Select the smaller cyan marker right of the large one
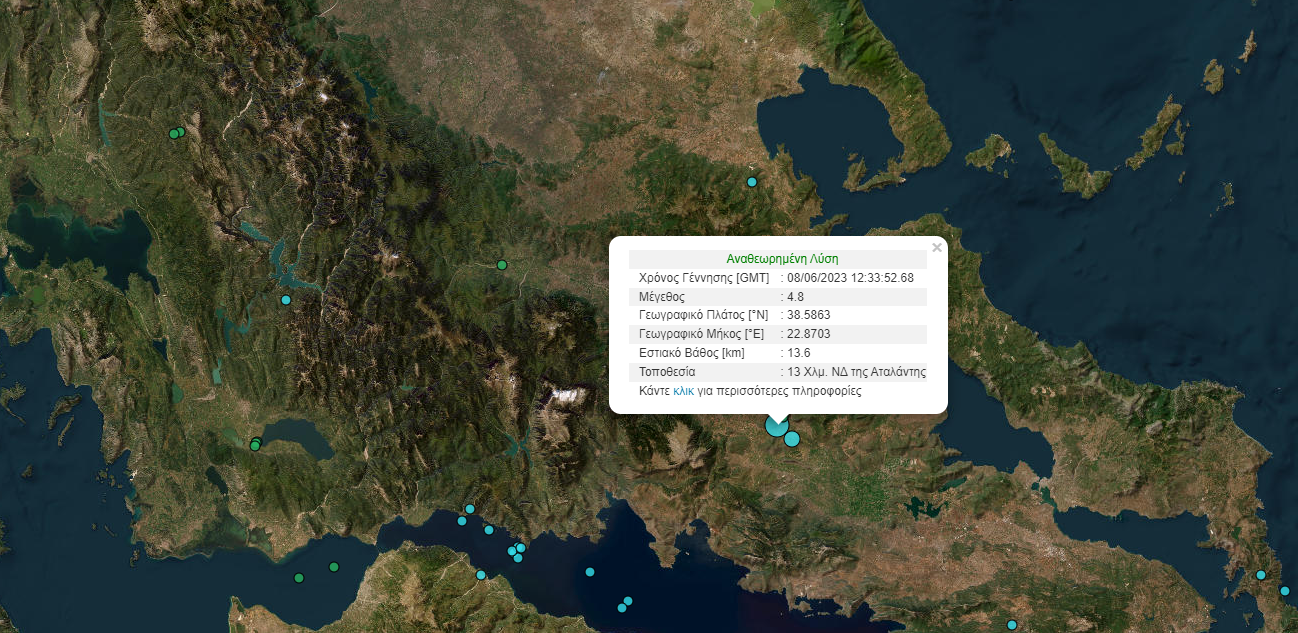 [792, 438]
